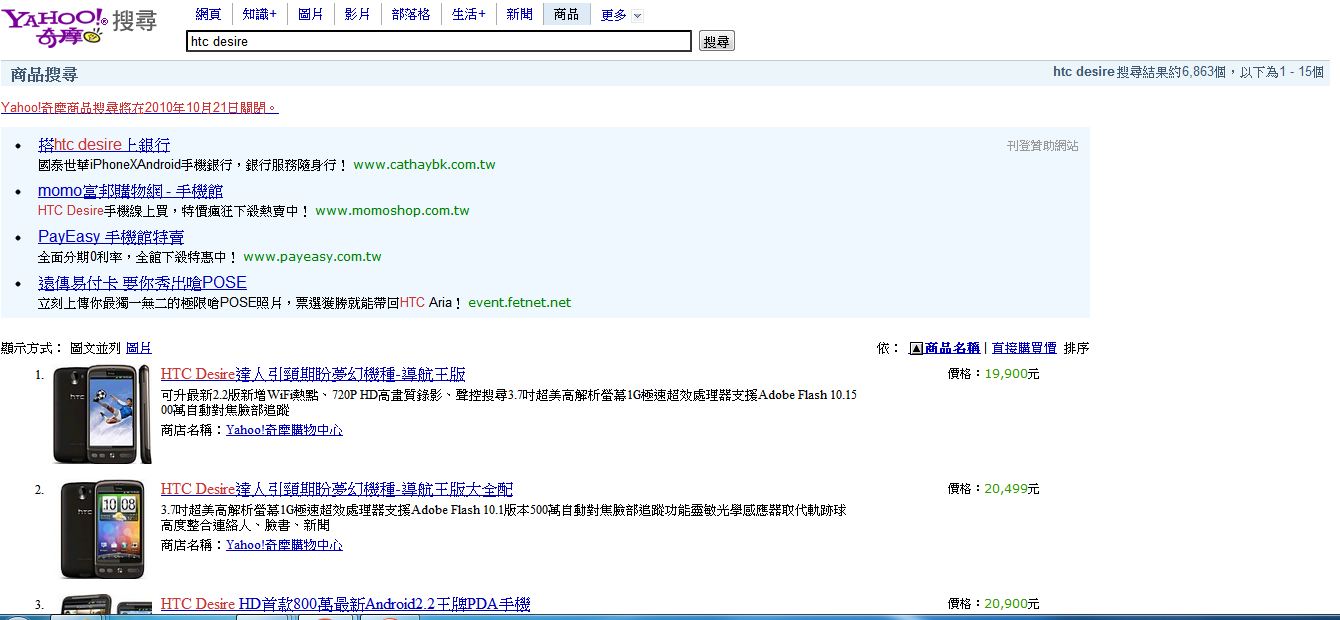
Task: Click the second result's phone thumbnail
Action: [x=104, y=530]
